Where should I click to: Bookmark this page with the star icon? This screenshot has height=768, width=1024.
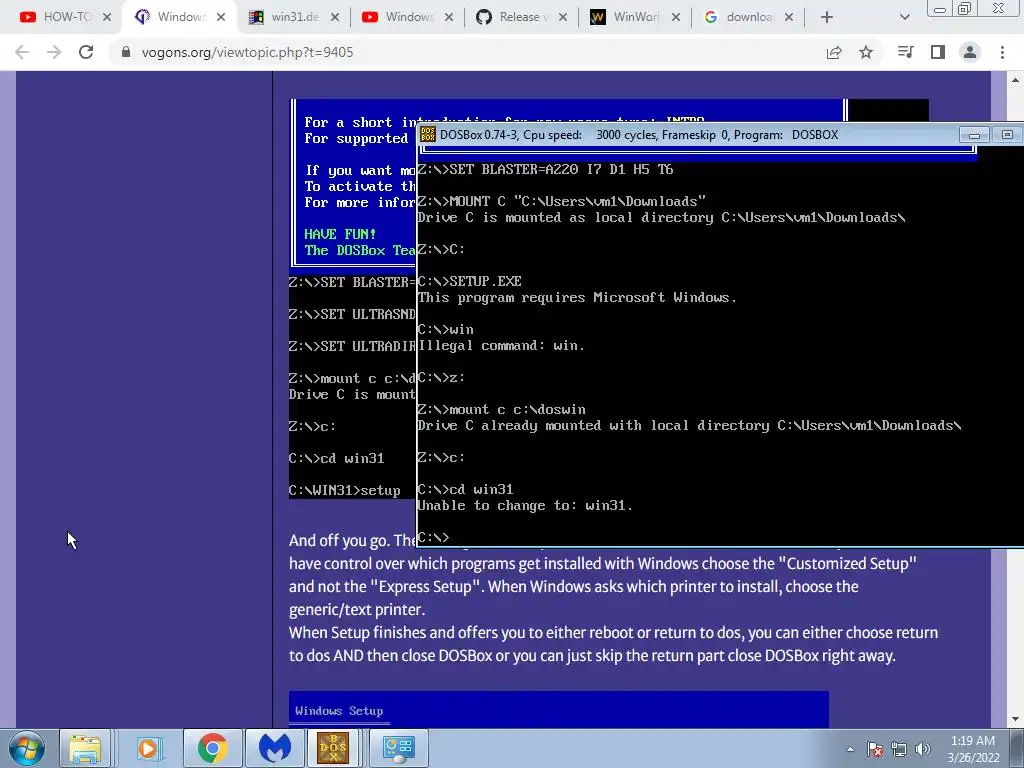(x=866, y=52)
